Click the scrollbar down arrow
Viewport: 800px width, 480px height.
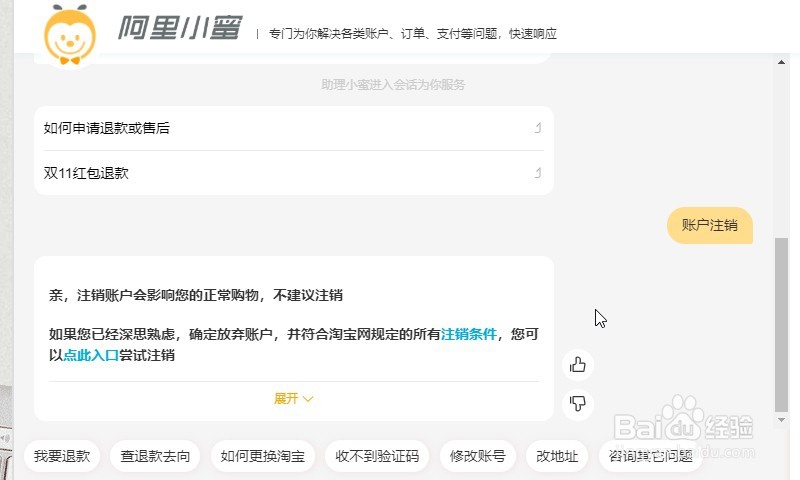point(781,420)
